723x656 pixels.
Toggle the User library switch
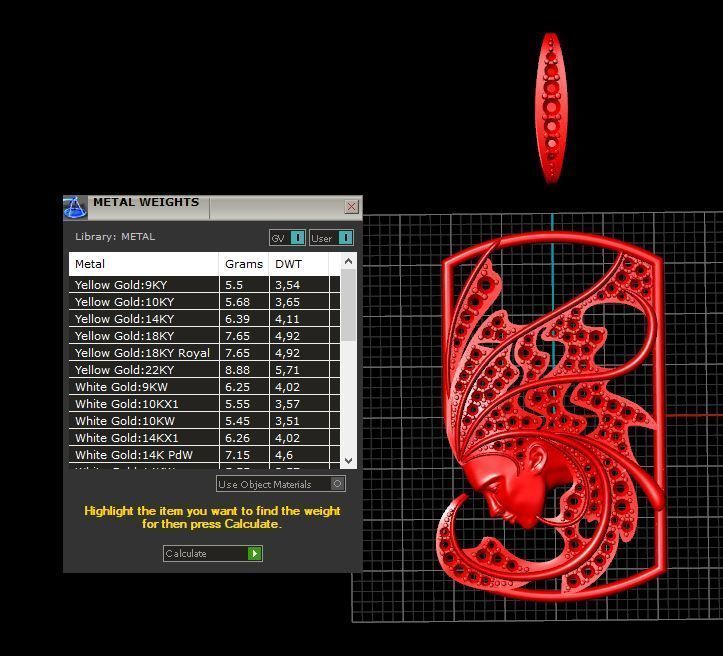[331, 238]
